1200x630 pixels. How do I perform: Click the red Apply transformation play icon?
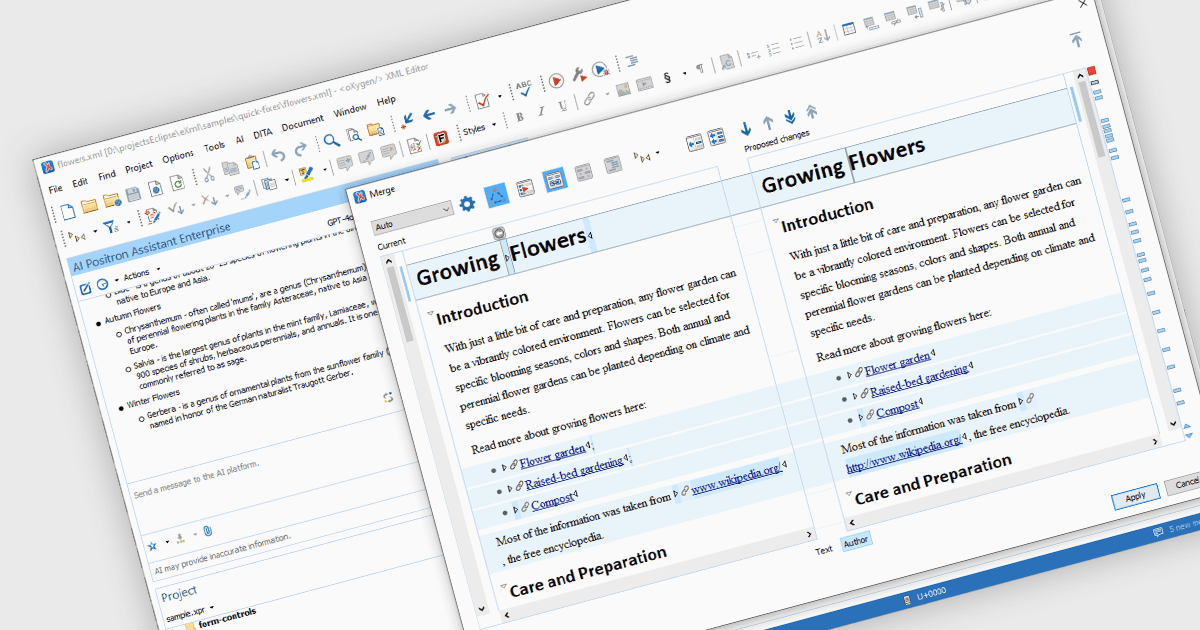(556, 79)
